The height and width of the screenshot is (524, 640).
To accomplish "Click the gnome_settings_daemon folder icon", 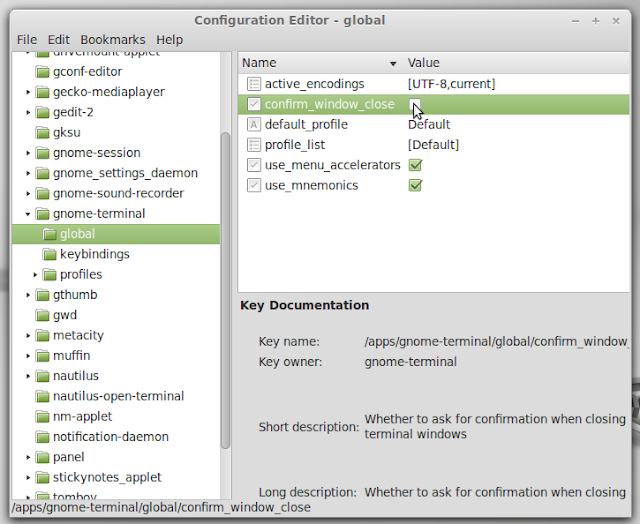I will pyautogui.click(x=42, y=173).
